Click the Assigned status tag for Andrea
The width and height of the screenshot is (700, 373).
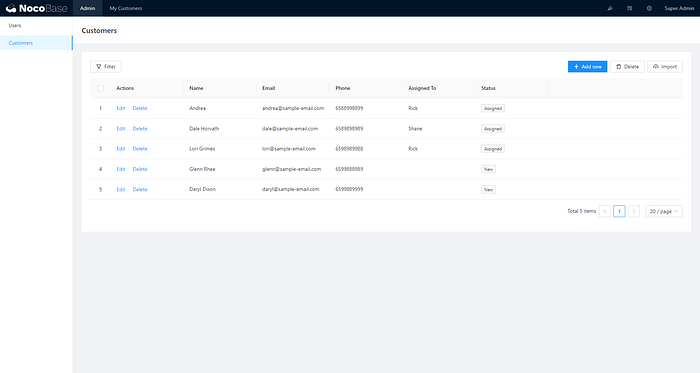[493, 108]
